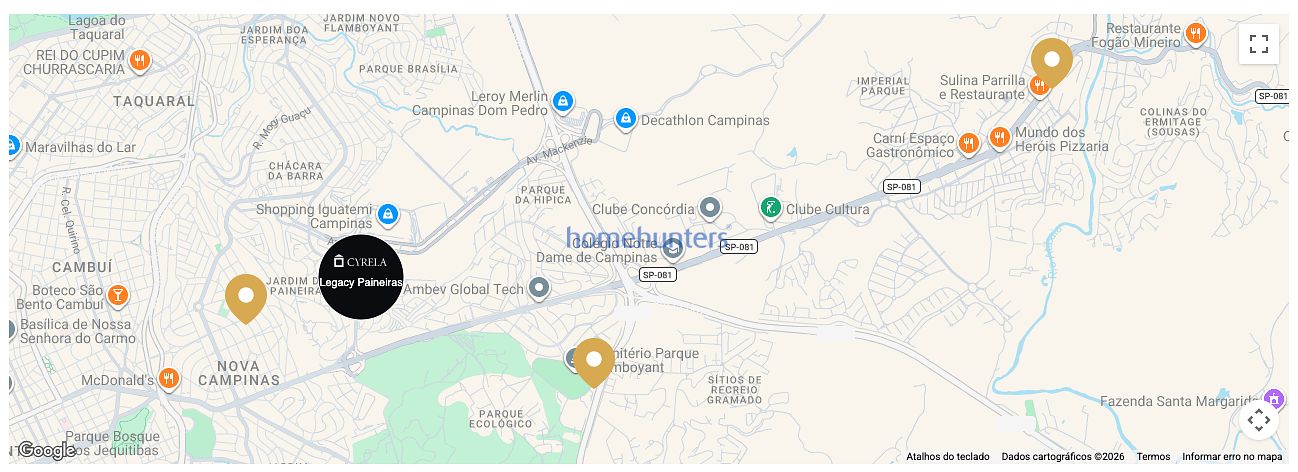Click the McDonald's restaurant icon
Image resolution: width=1298 pixels, height=472 pixels.
(x=169, y=378)
